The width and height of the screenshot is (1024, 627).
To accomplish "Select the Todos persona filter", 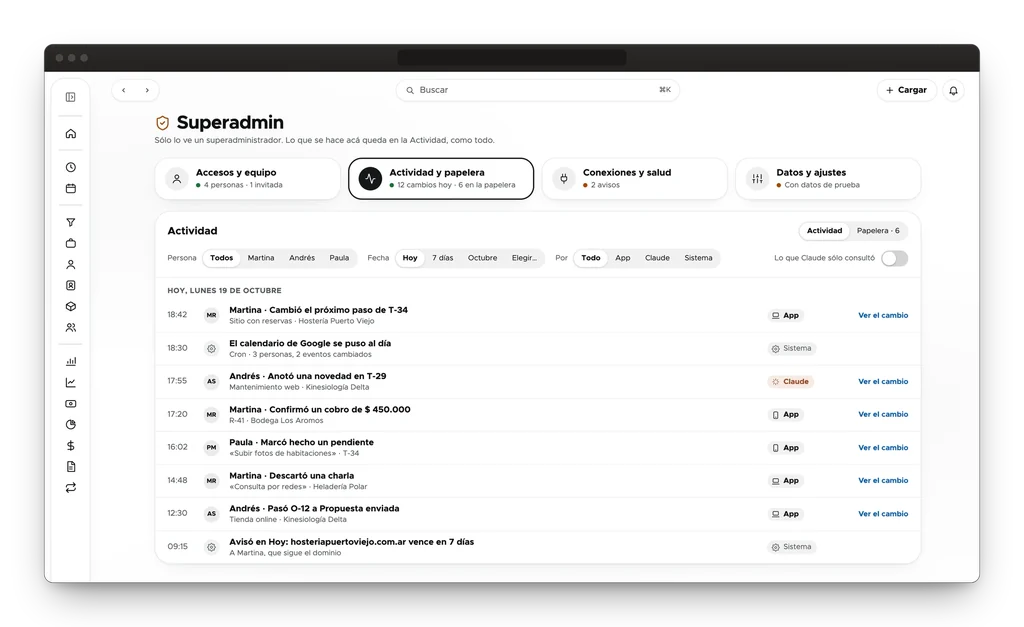I will (x=221, y=258).
